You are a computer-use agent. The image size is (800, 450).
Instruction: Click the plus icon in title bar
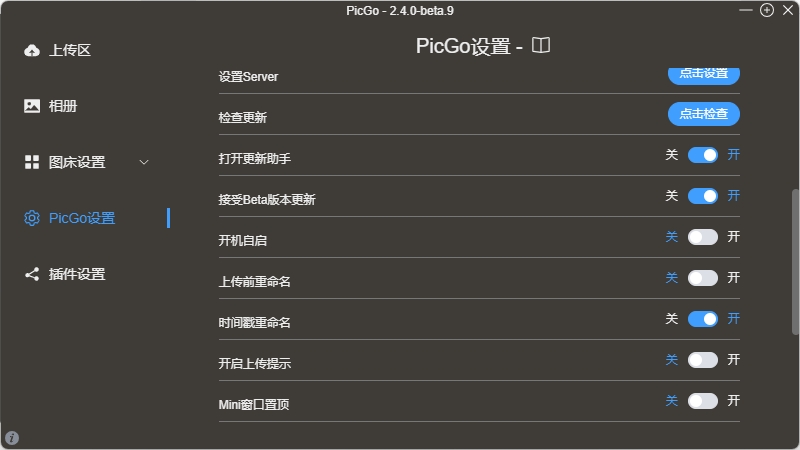pyautogui.click(x=767, y=10)
